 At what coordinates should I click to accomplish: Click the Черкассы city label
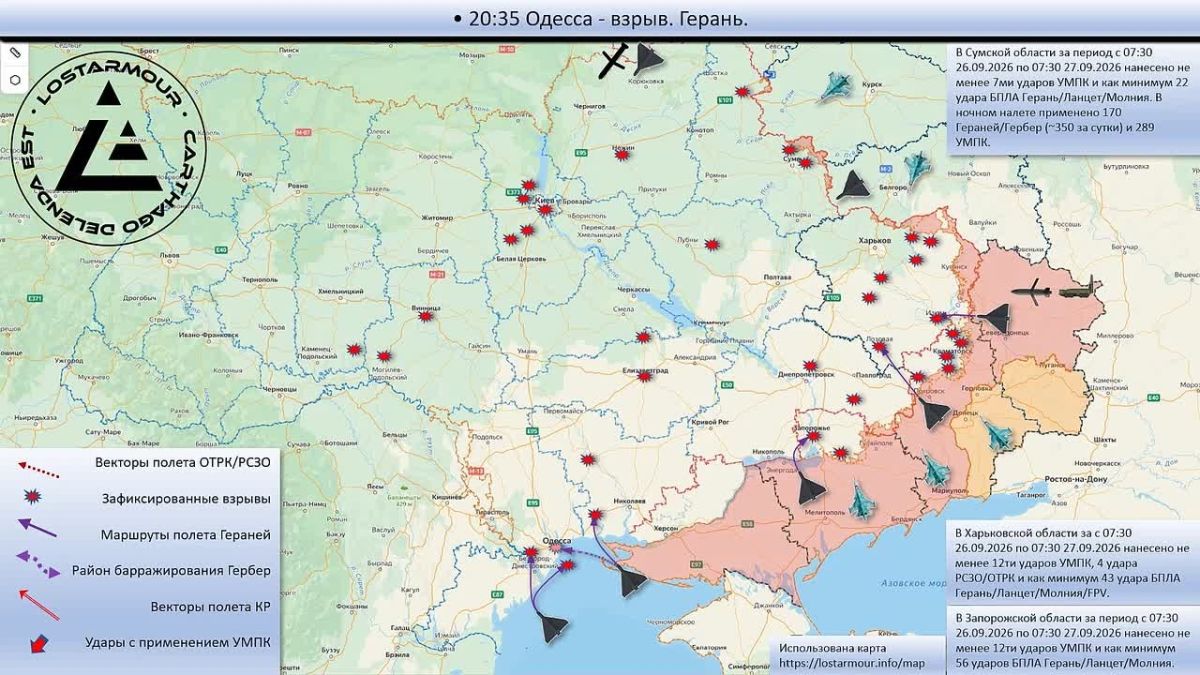(x=634, y=288)
